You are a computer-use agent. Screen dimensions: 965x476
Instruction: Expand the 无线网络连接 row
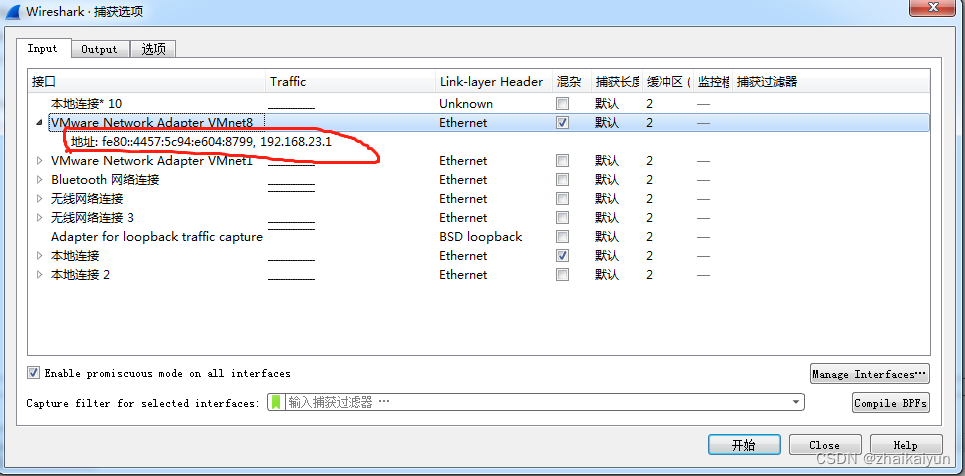click(39, 199)
